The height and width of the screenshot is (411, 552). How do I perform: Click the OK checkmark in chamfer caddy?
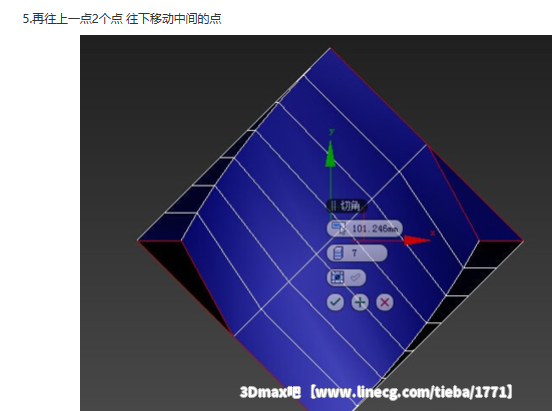pyautogui.click(x=335, y=302)
